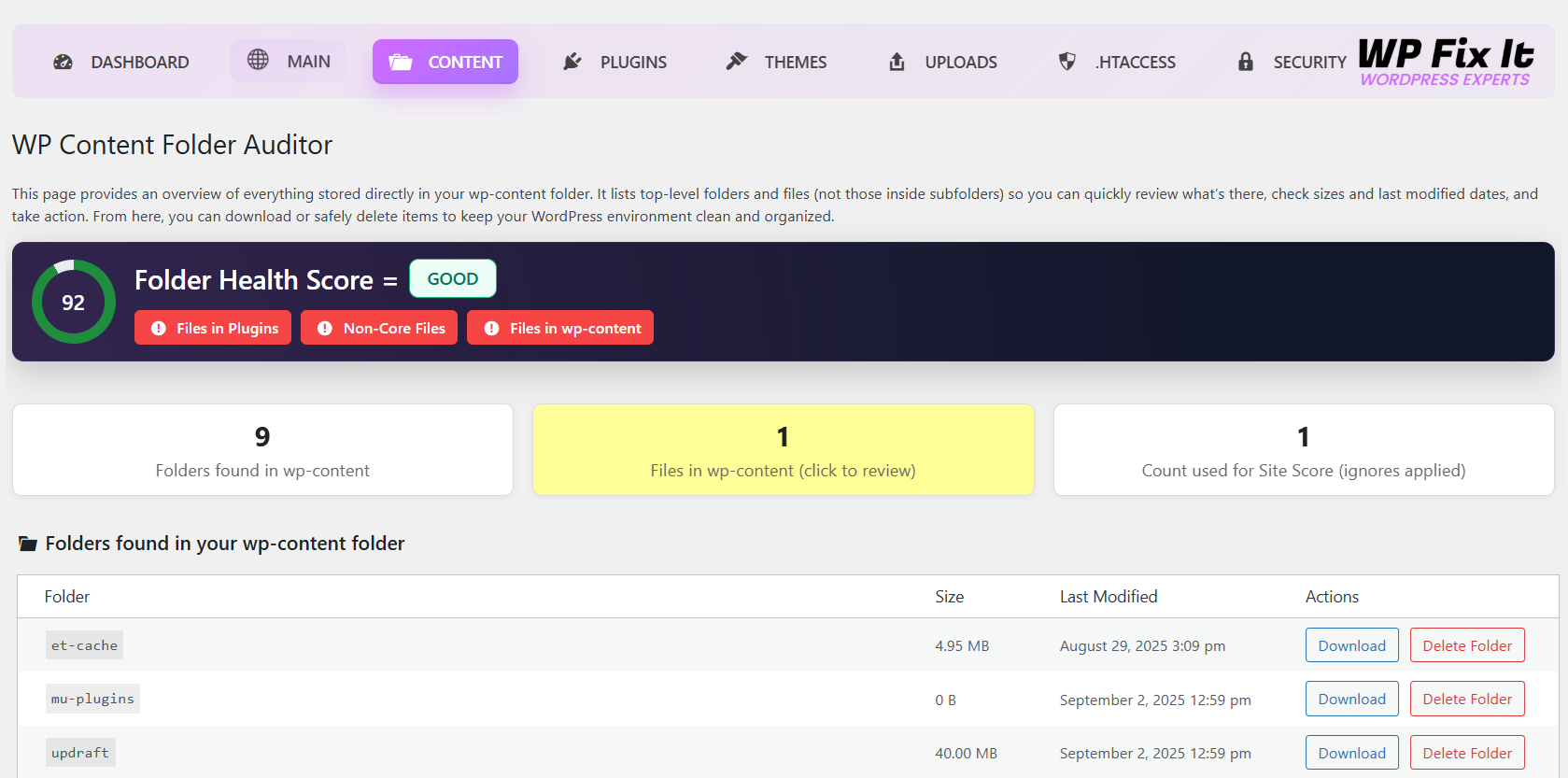Switch to the Main tab
Viewport: 1568px width, 778px height.
tap(289, 61)
